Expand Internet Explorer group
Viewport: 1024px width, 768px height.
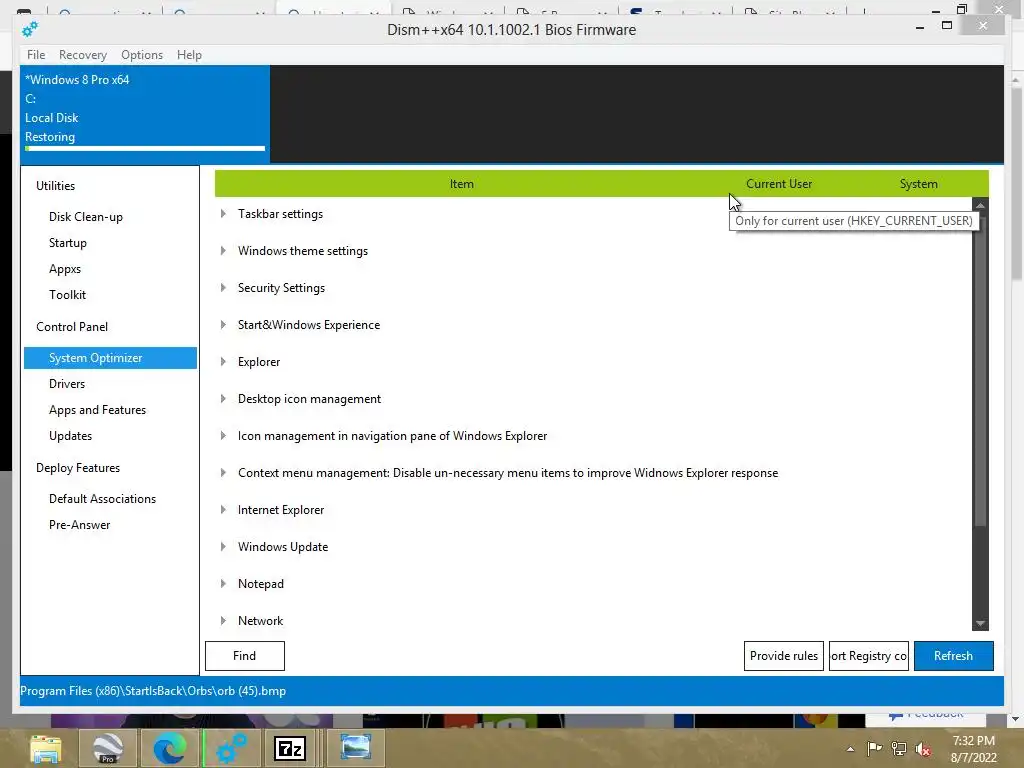223,509
